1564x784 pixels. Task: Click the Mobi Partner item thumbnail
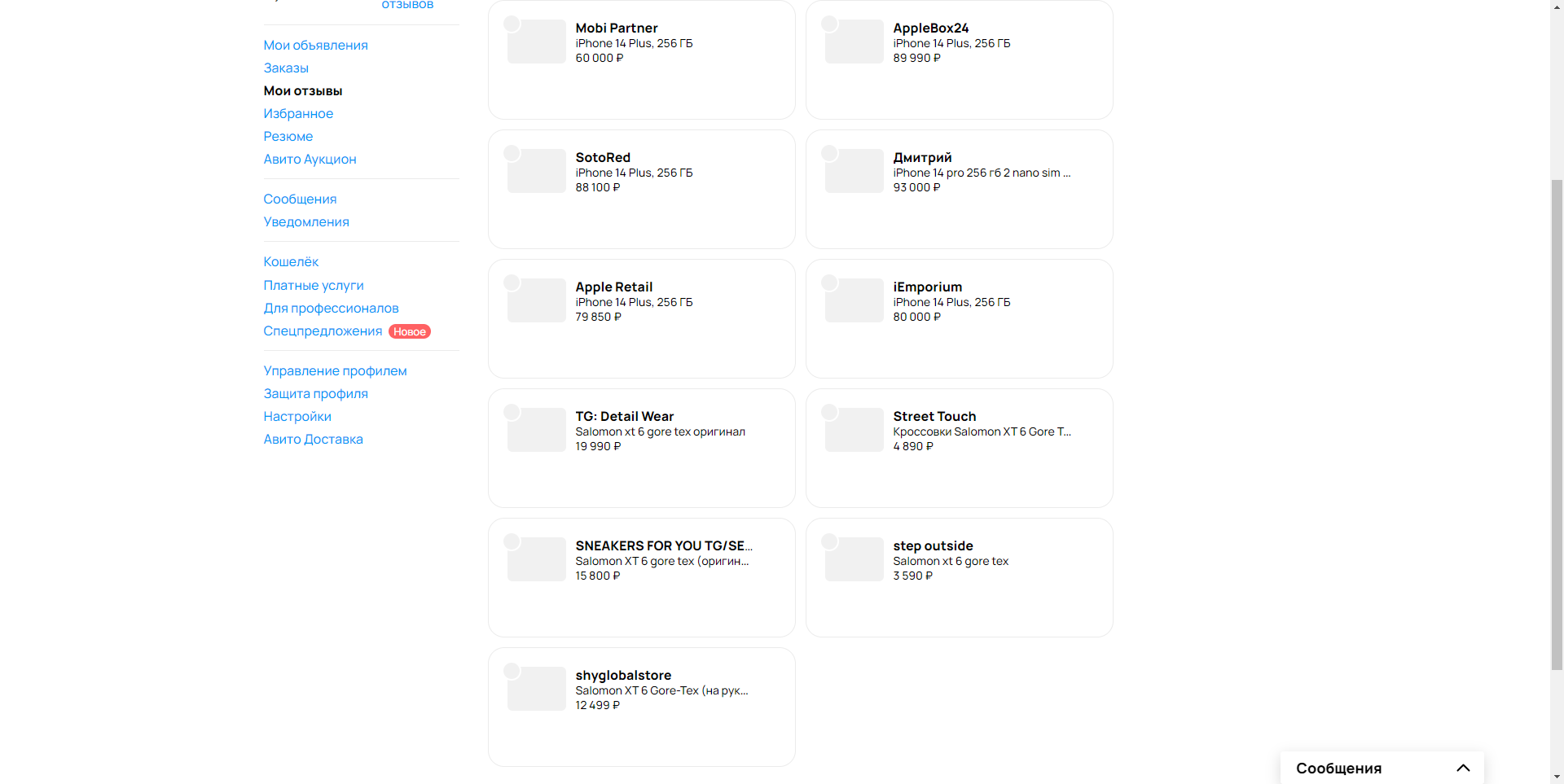click(537, 42)
